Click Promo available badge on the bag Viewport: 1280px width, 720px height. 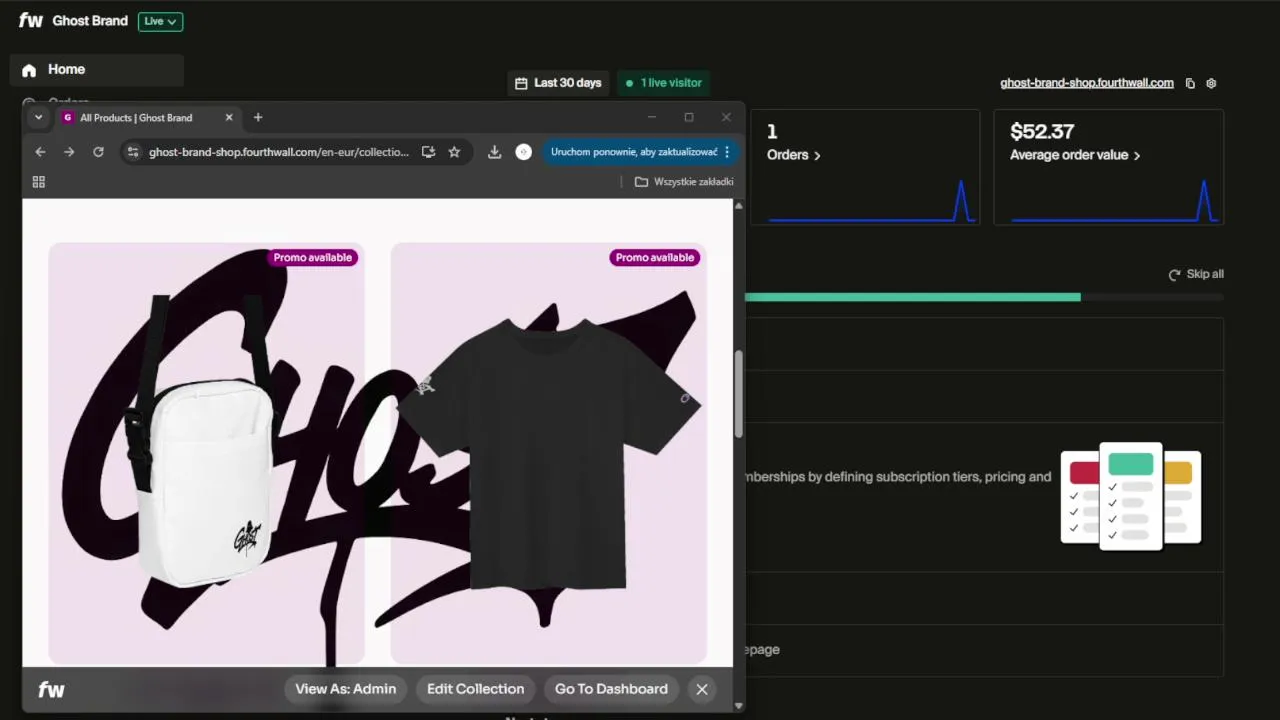[x=313, y=258]
